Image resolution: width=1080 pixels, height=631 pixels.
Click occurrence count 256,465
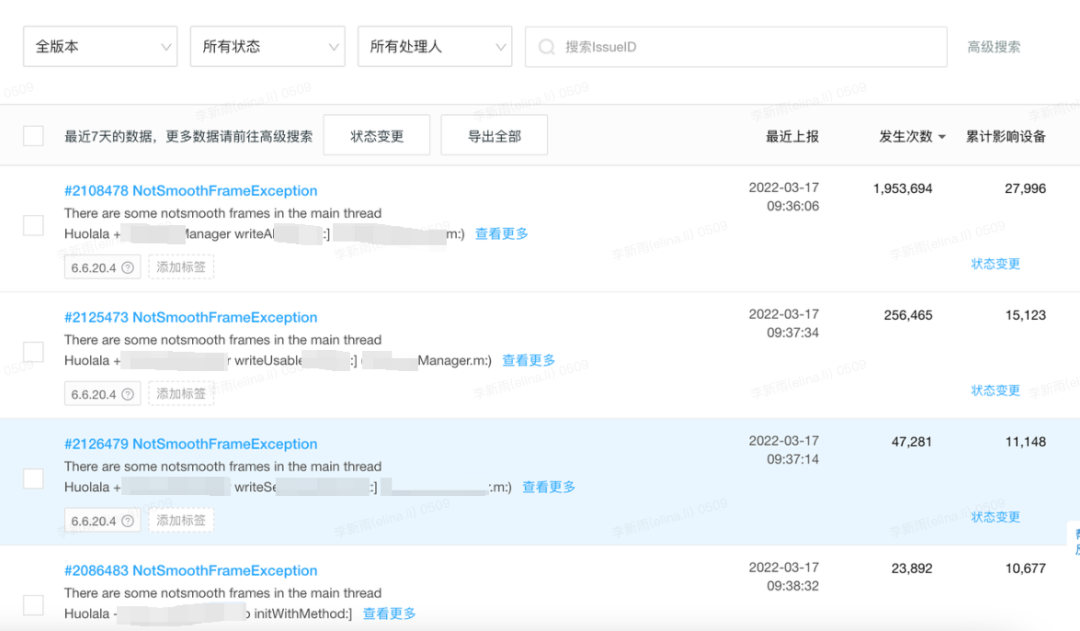click(x=908, y=316)
